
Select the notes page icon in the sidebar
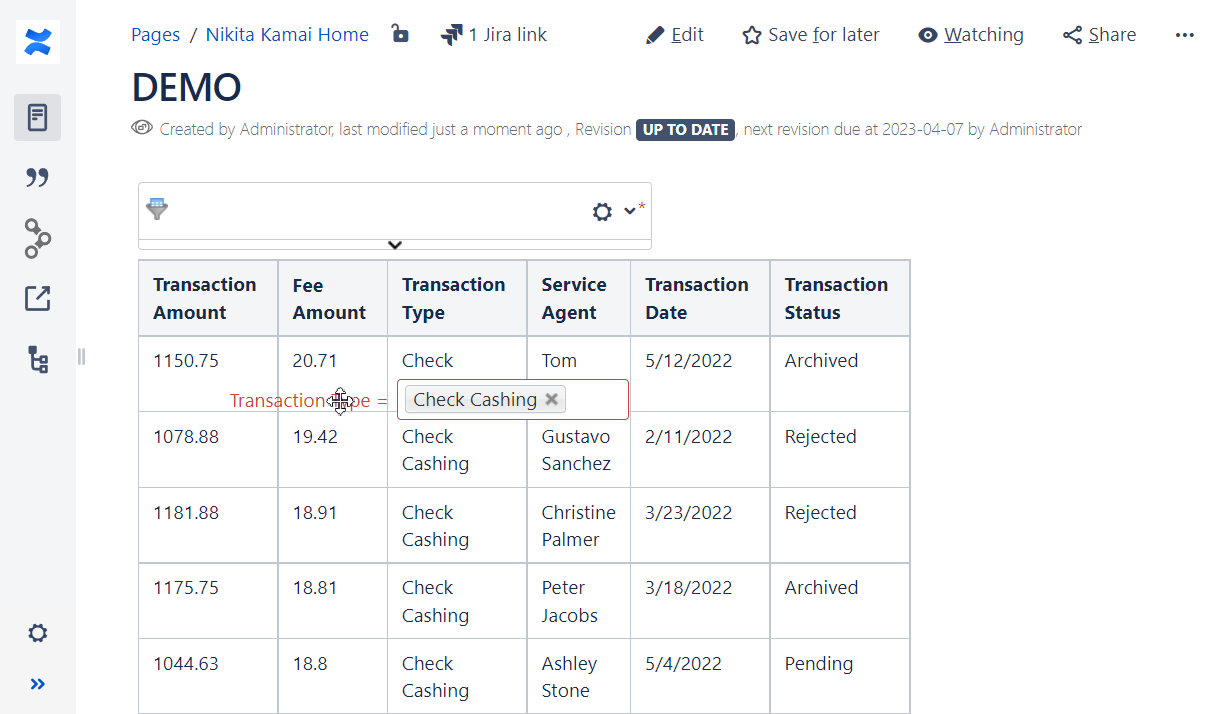37,117
